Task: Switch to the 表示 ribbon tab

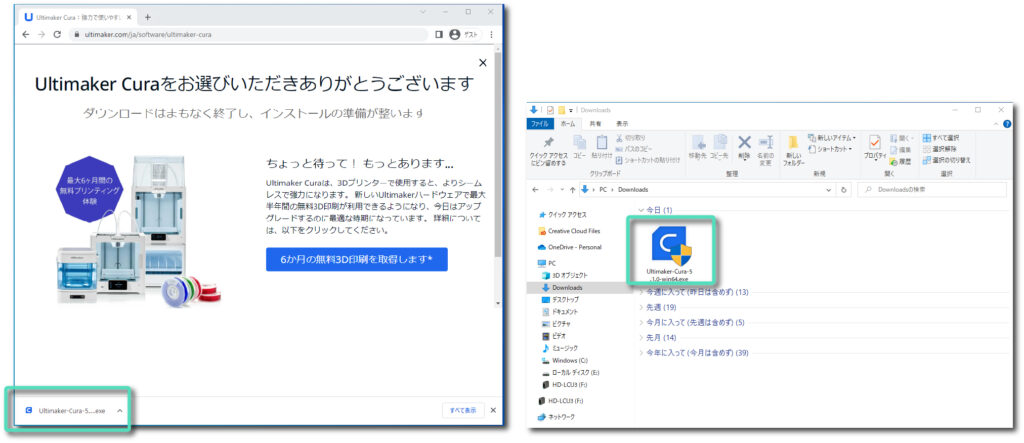Action: tap(622, 123)
